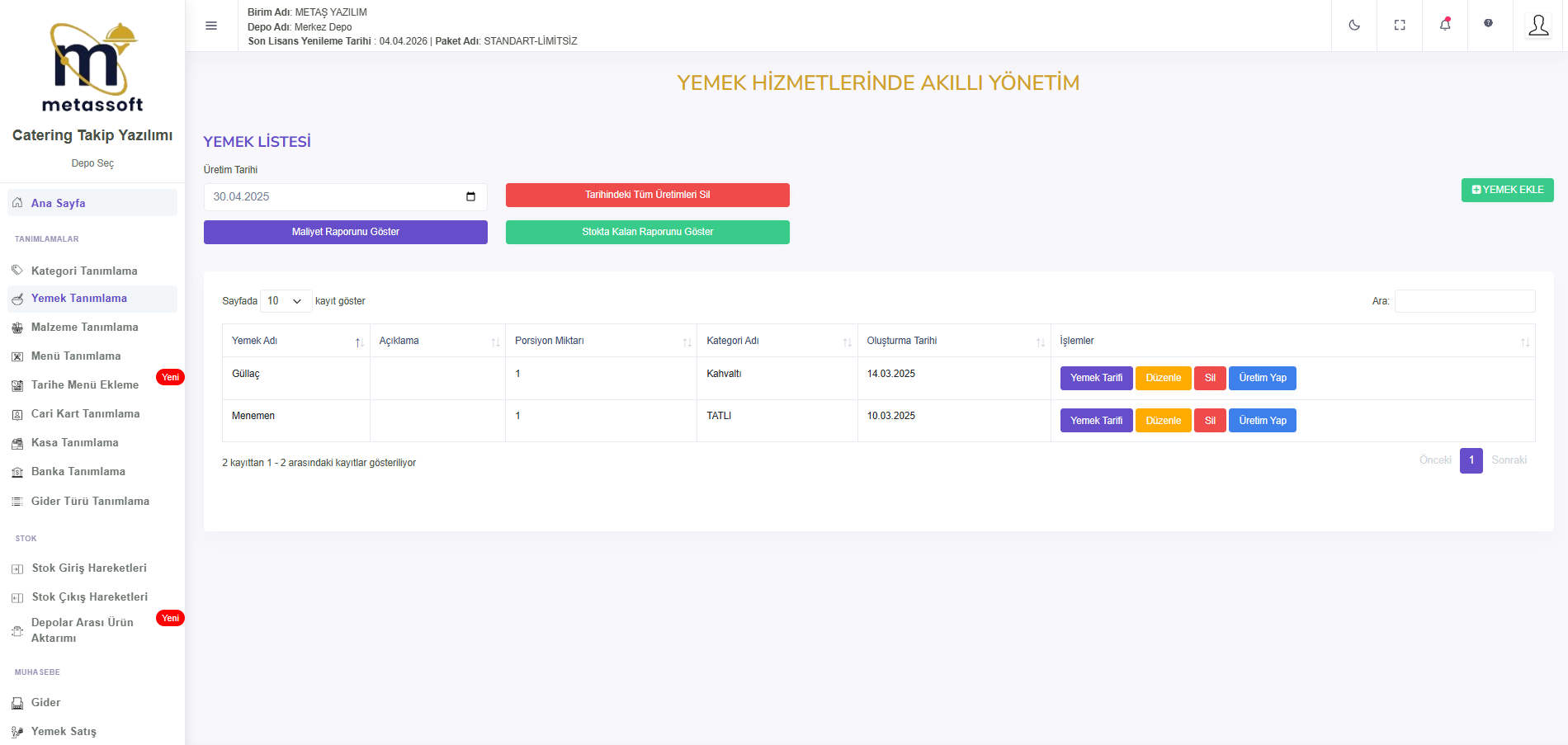Expand the records-per-page dropdown
The image size is (1568, 745).
click(286, 301)
